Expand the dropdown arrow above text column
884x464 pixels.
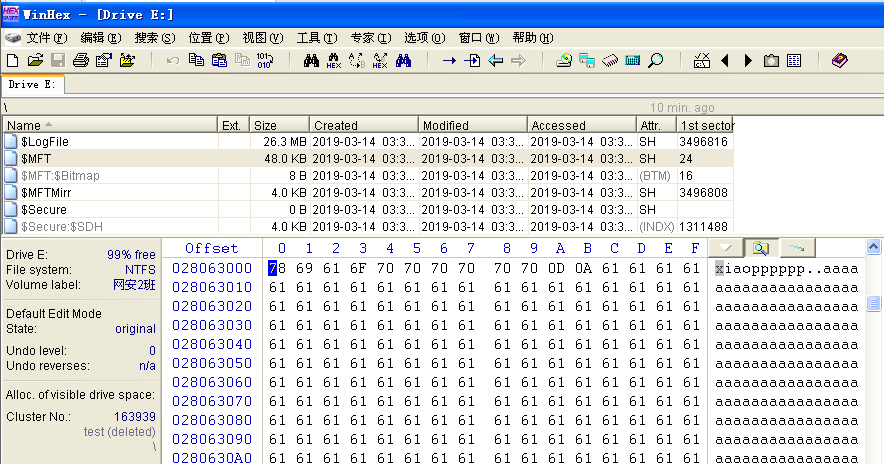726,248
